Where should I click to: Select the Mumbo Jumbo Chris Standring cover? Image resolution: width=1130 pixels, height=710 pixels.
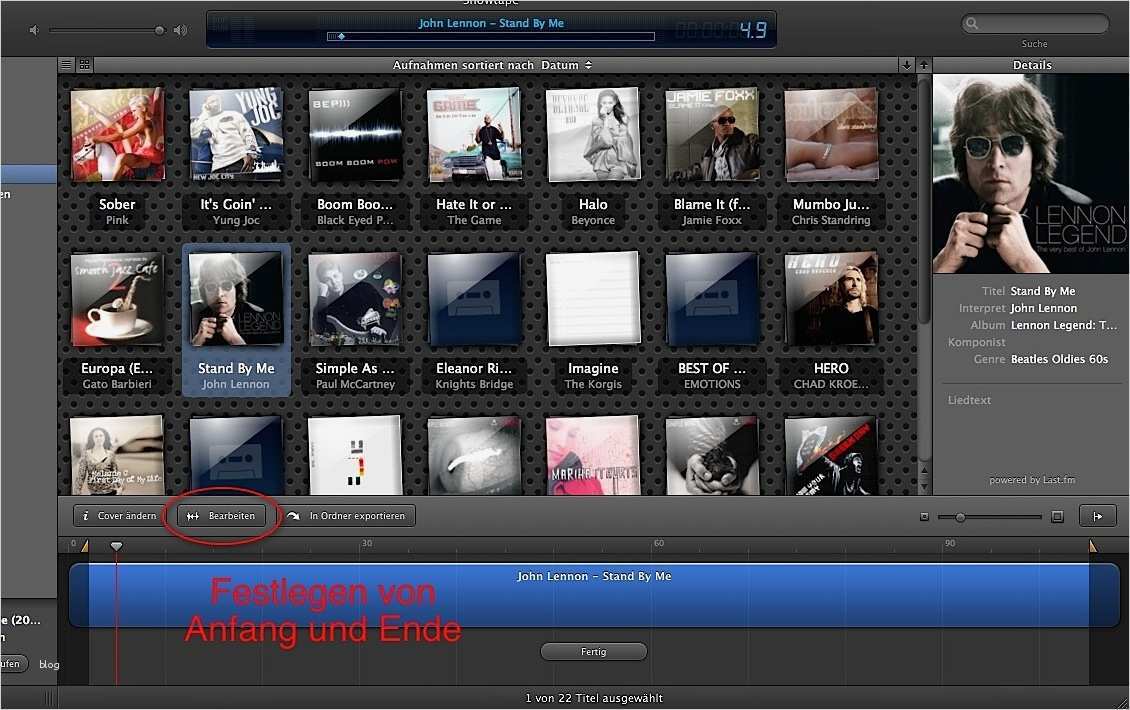(831, 134)
